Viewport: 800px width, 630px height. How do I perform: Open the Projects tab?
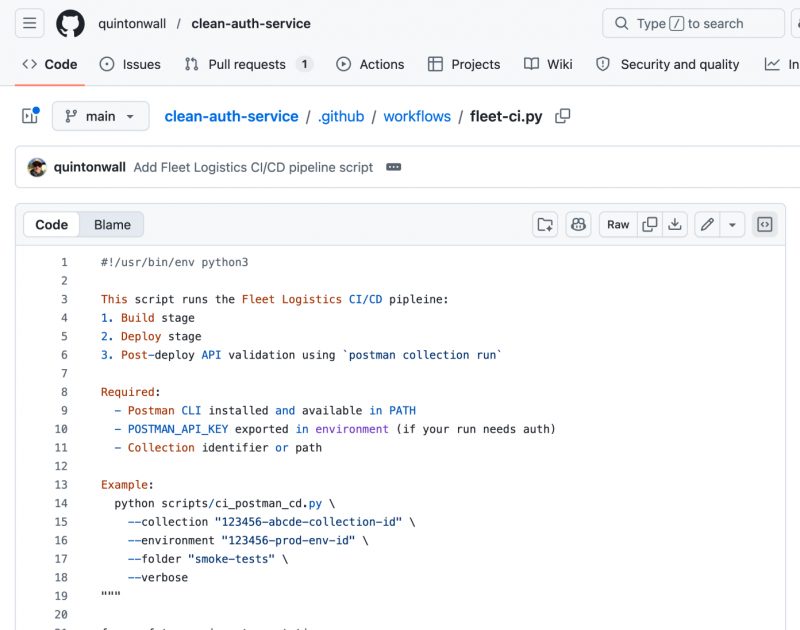click(x=464, y=64)
